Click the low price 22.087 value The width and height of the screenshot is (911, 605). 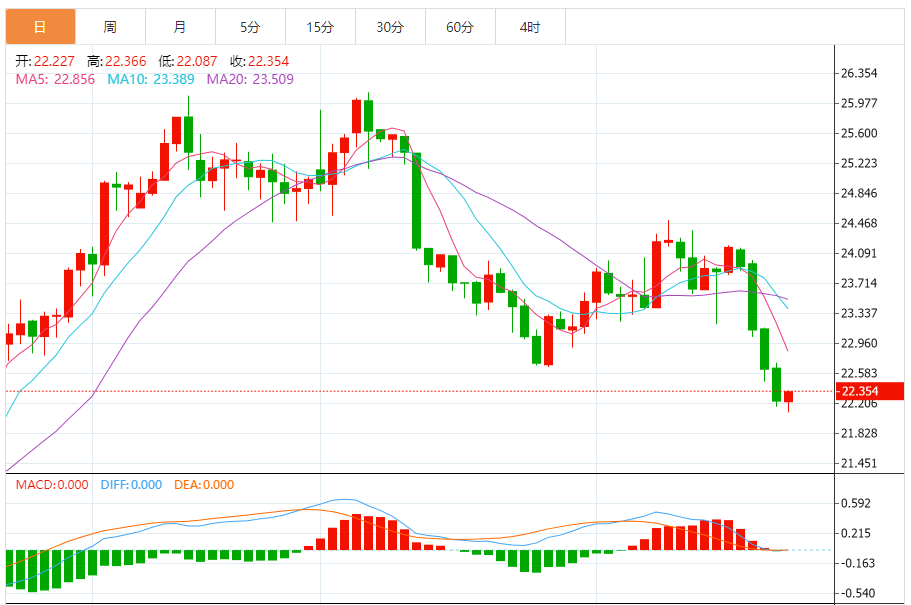(x=197, y=61)
